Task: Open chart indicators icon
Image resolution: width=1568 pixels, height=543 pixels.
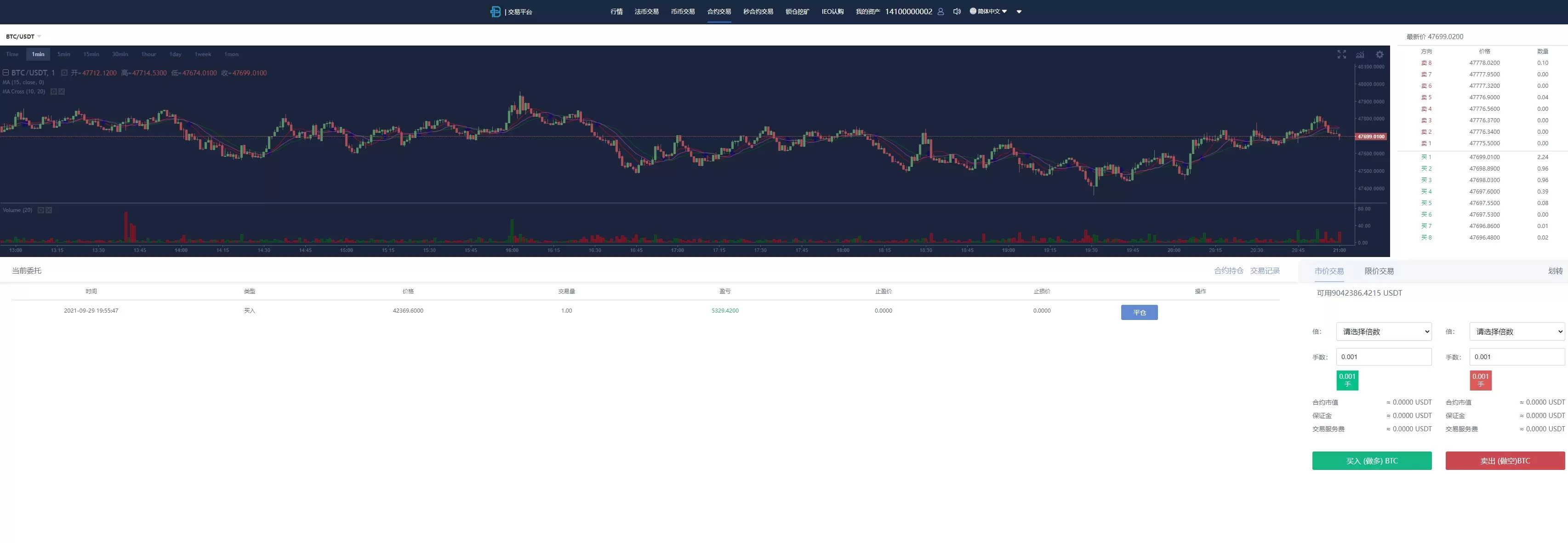Action: 1360,55
